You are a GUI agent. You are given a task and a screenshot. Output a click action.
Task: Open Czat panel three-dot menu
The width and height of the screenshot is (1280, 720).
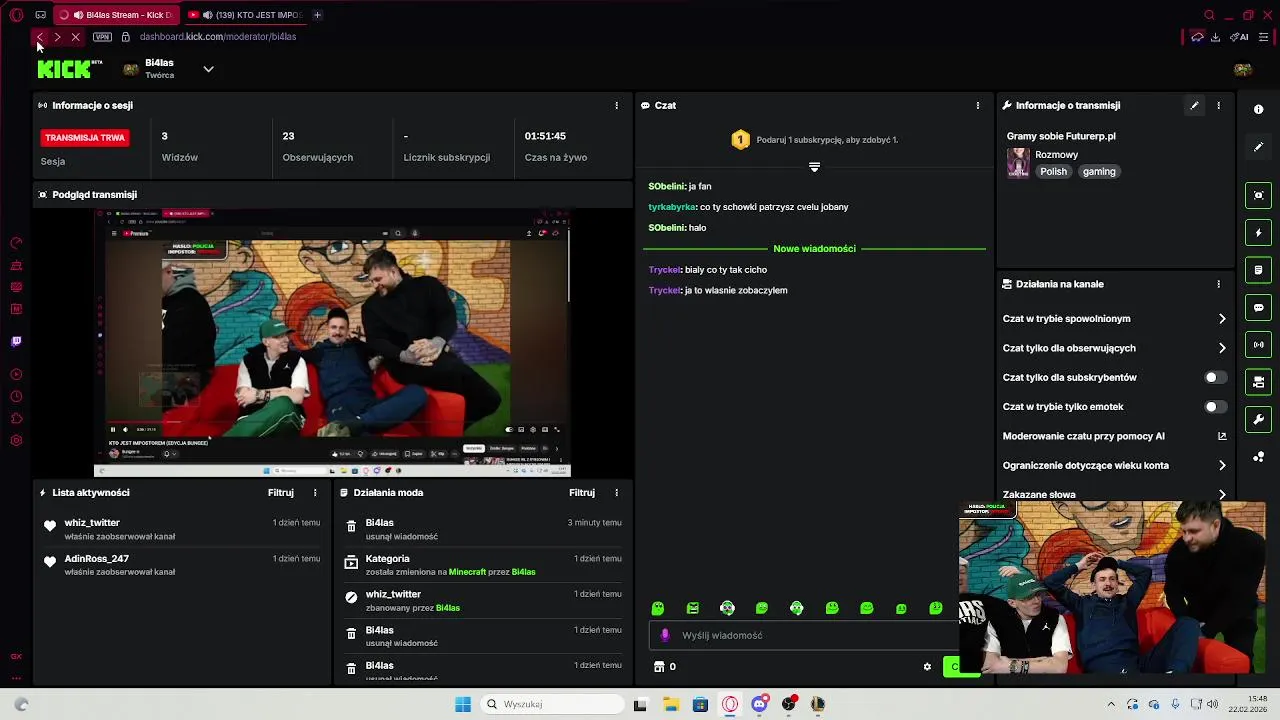tap(977, 105)
